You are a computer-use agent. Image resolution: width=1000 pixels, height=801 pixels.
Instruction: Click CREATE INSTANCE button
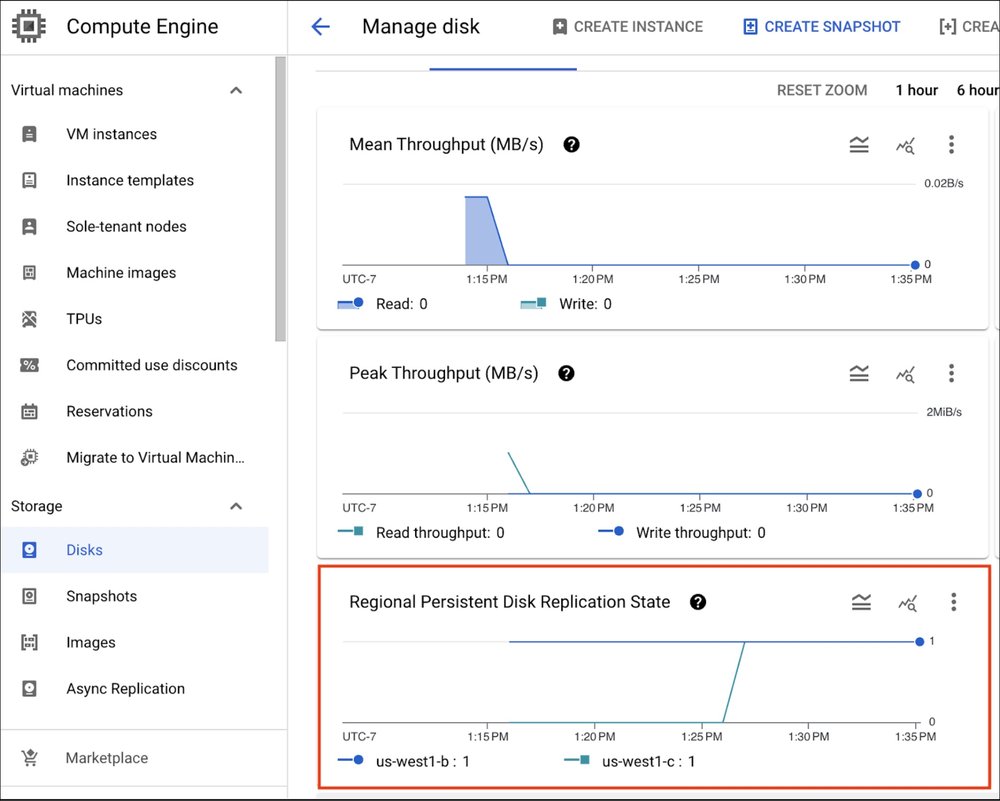point(628,27)
